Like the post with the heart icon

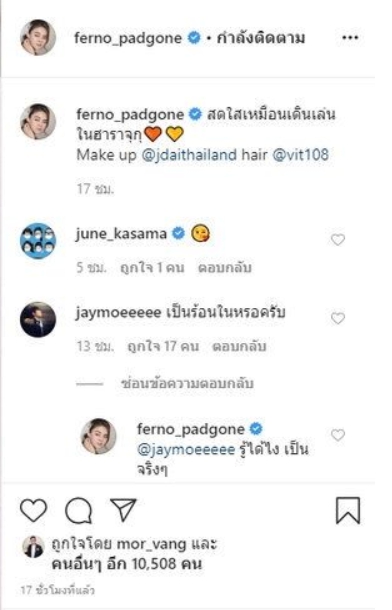pyautogui.click(x=33, y=510)
